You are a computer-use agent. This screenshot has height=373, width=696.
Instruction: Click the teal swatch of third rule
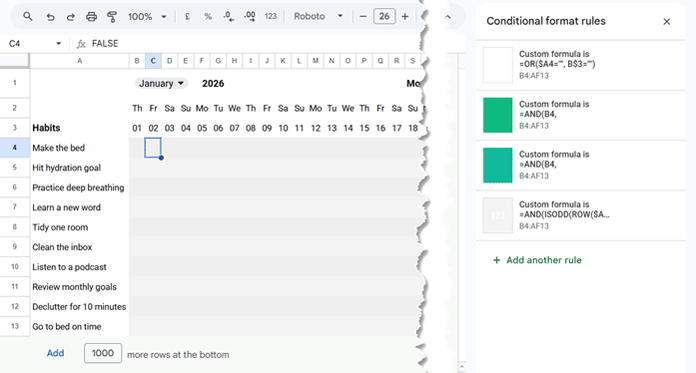tap(498, 165)
